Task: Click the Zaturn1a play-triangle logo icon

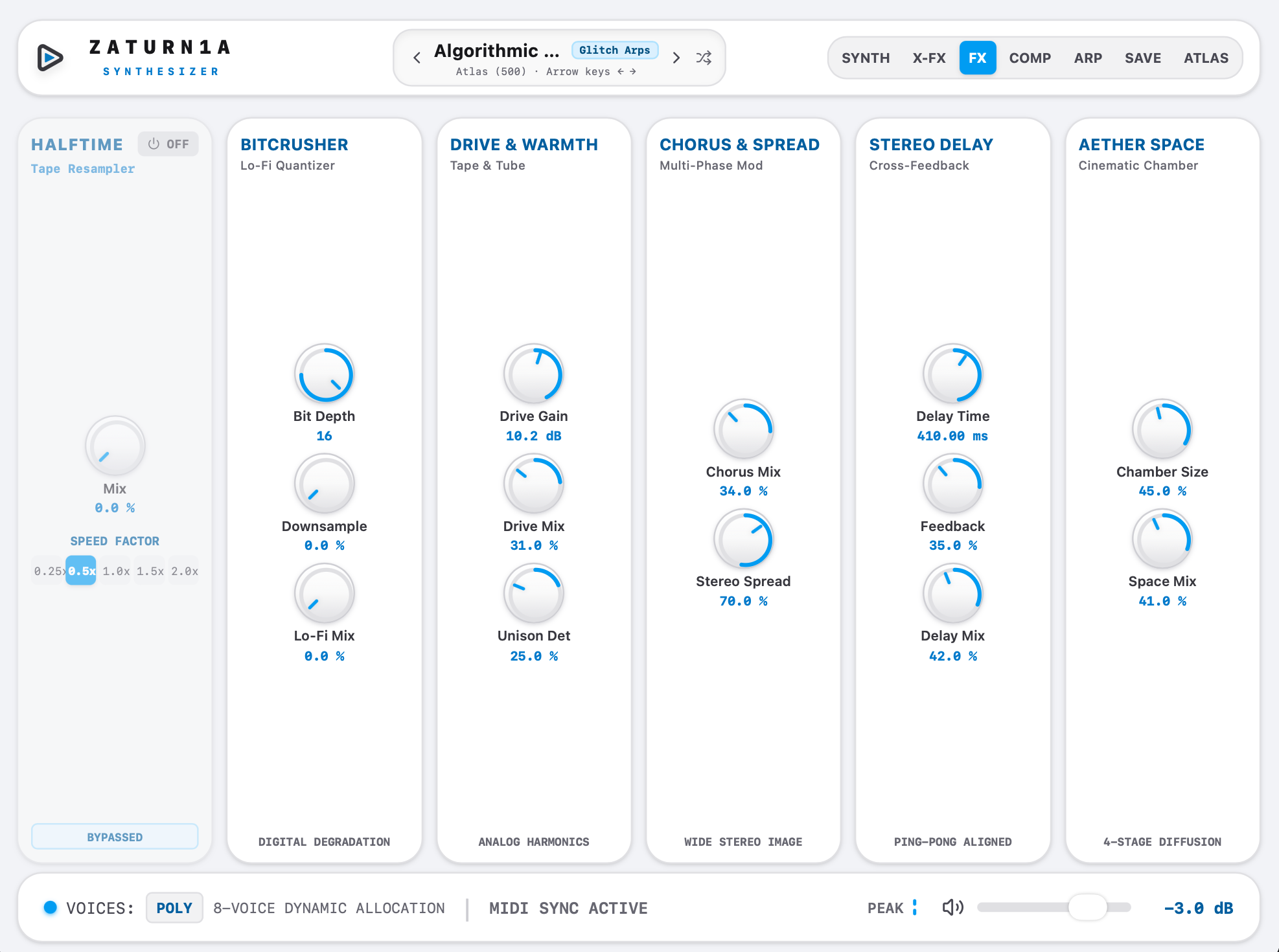Action: [x=50, y=58]
